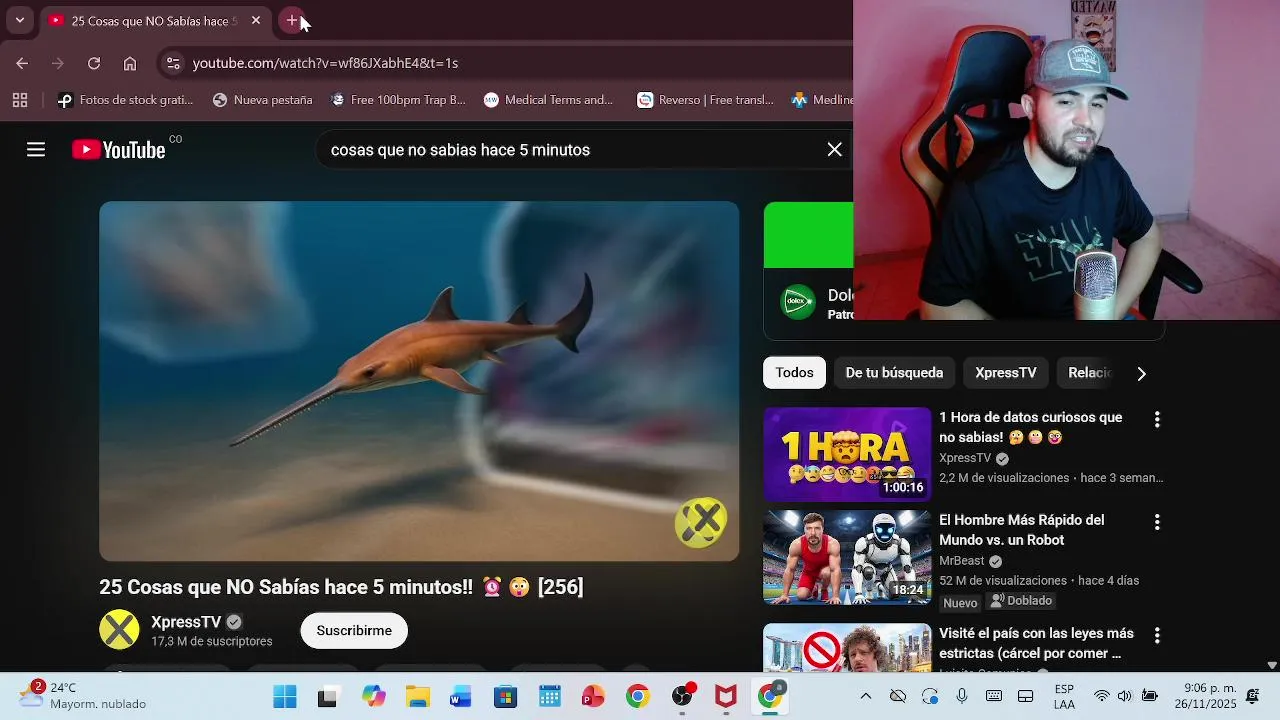The width and height of the screenshot is (1280, 720).
Task: Open the apps grid icon in bookmarks bar
Action: click(x=20, y=100)
